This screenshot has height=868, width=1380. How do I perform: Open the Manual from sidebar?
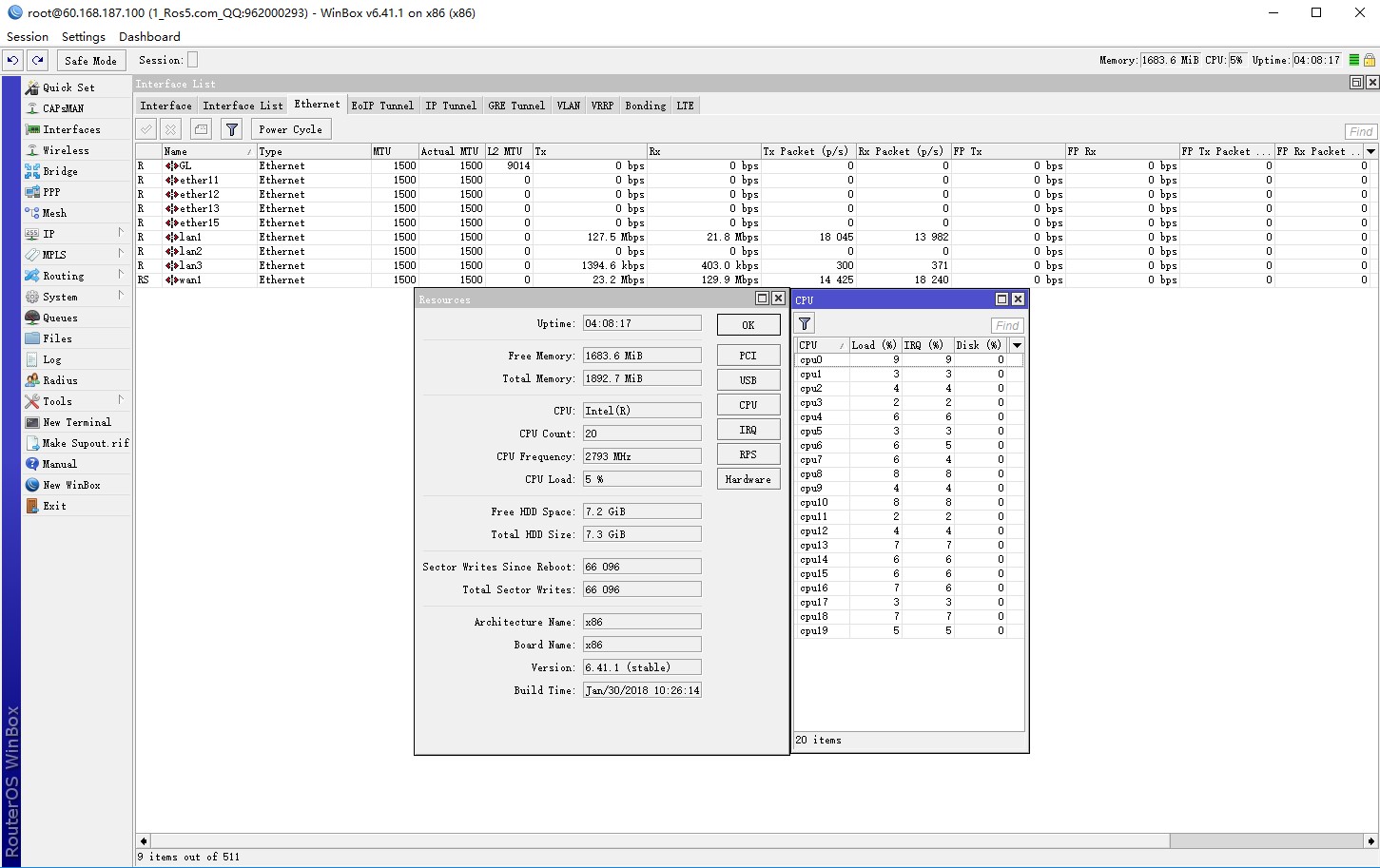[59, 464]
